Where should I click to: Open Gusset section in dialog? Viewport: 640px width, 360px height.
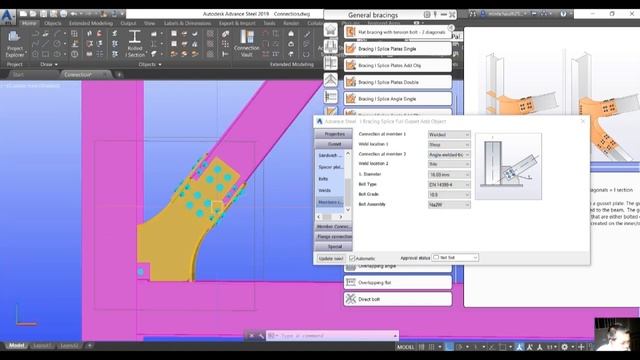click(x=334, y=144)
